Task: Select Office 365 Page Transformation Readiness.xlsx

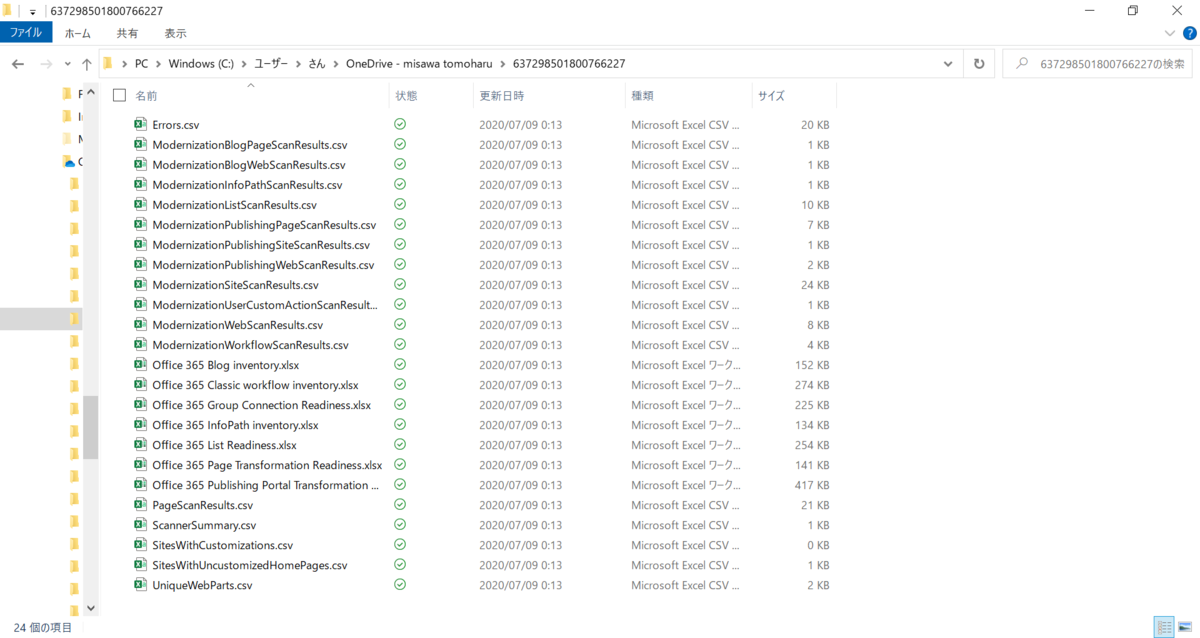Action: pyautogui.click(x=267, y=465)
